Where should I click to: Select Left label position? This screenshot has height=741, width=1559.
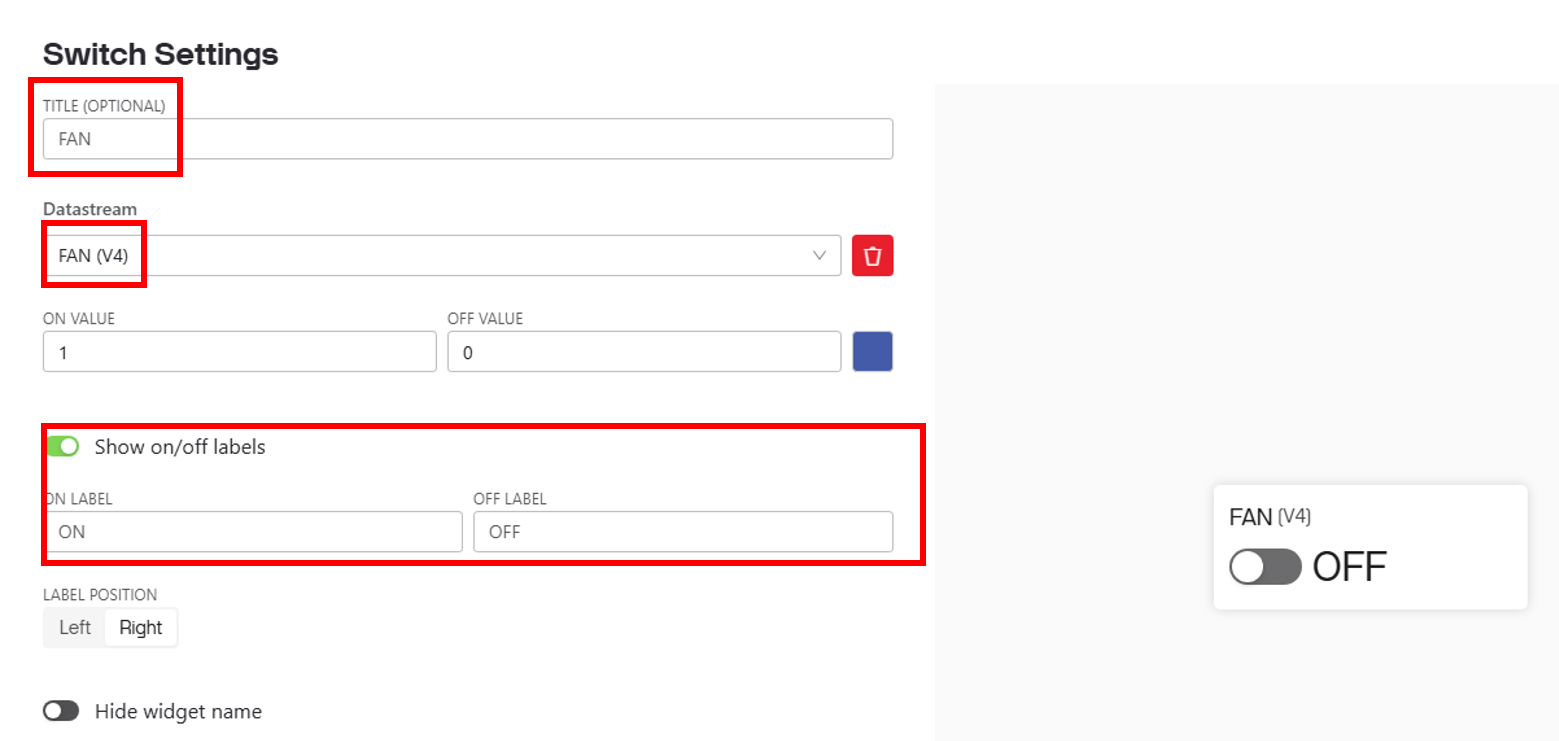point(75,627)
